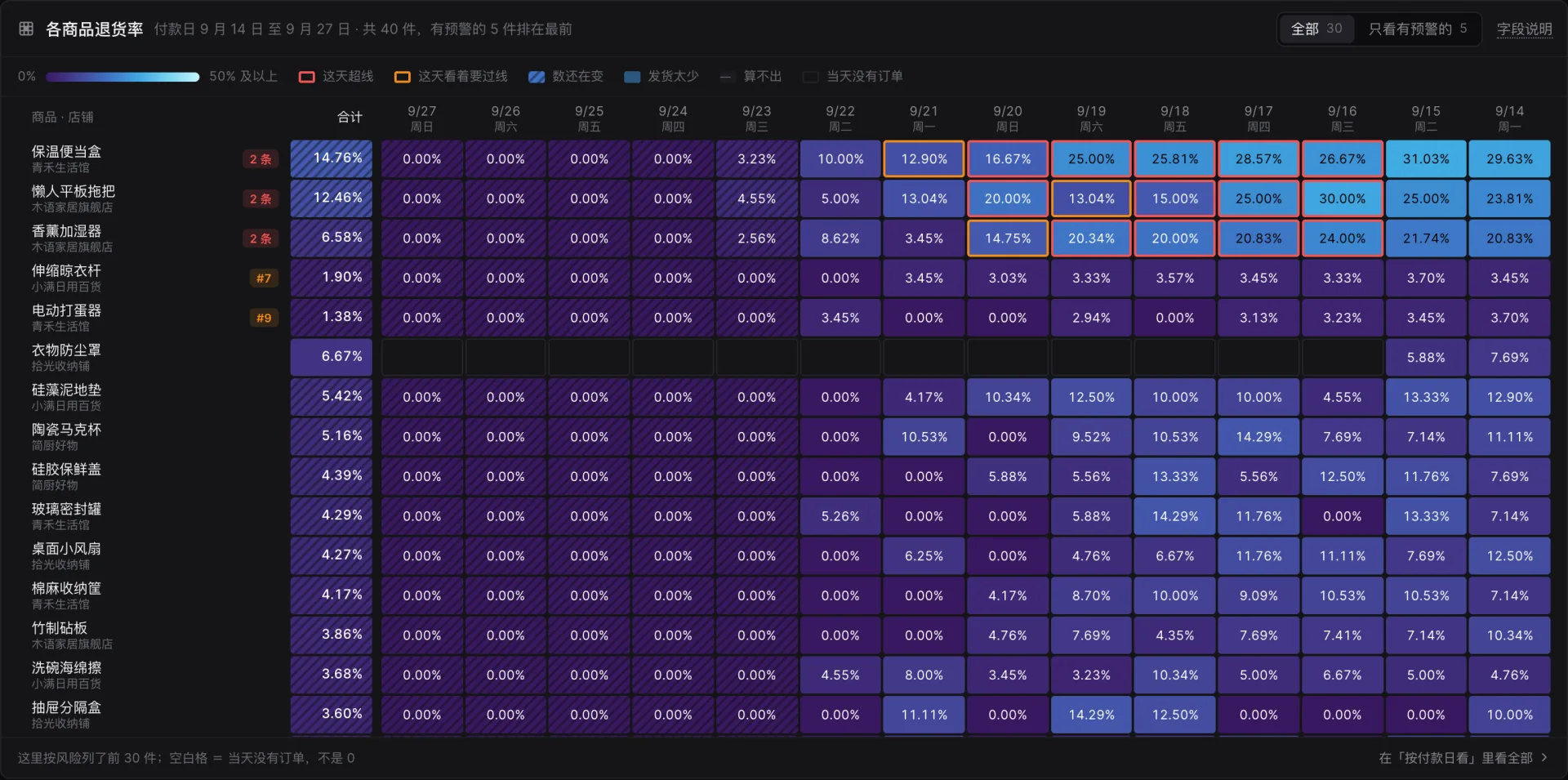Screen dimensions: 1568x780
Task: Click the 31.03% cell under 9/15
Action: point(1426,159)
